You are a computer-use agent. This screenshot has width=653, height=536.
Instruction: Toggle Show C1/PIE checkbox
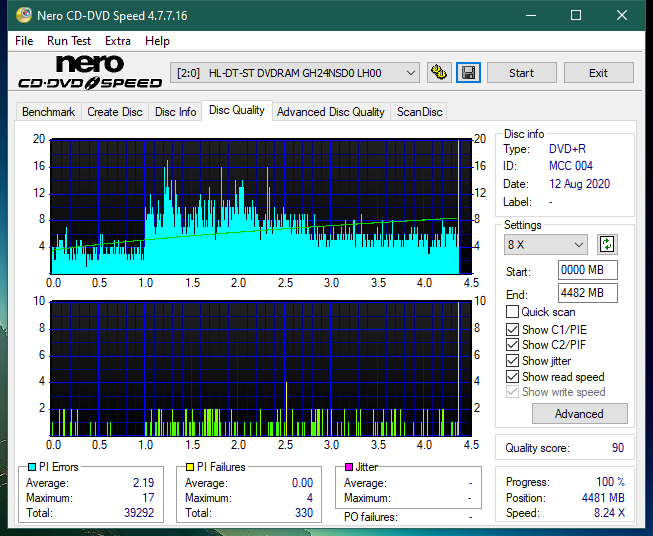(512, 329)
